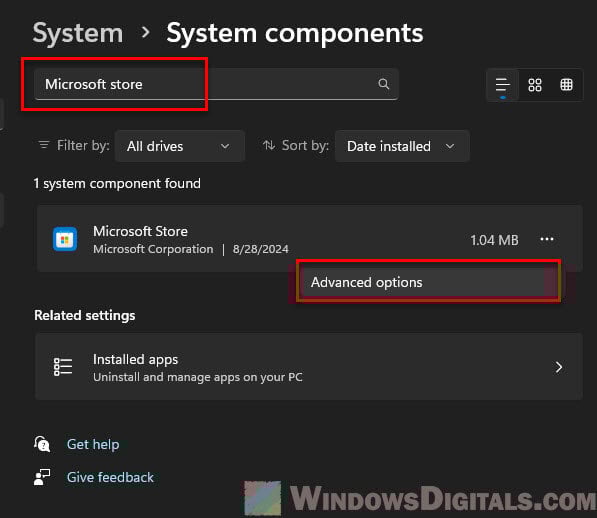This screenshot has height=518, width=597.
Task: Open the three-dot menu for Microsoft Store
Action: coord(547,239)
